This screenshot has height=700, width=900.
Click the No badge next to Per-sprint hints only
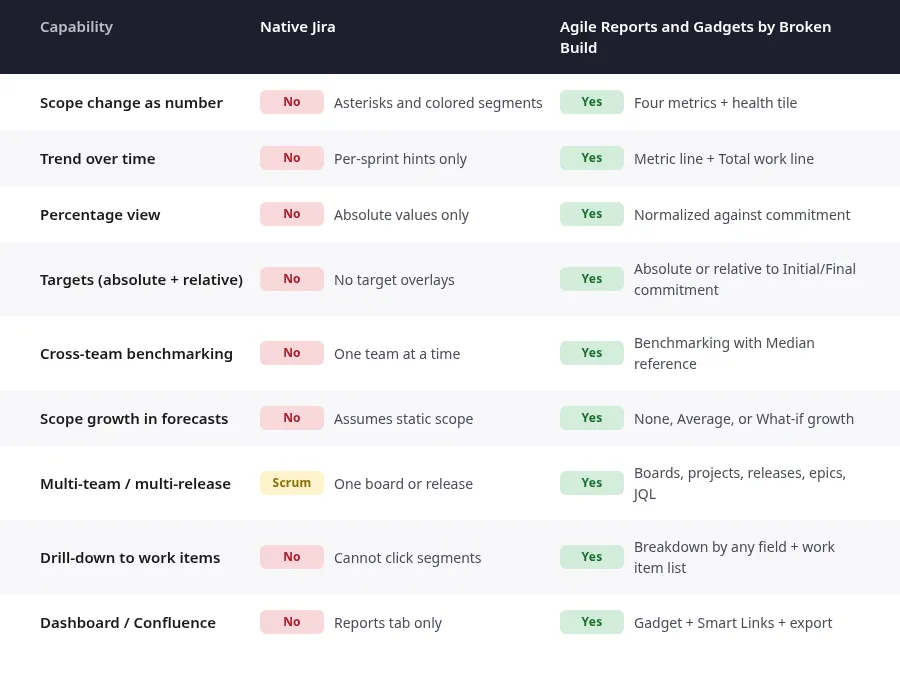click(x=292, y=158)
